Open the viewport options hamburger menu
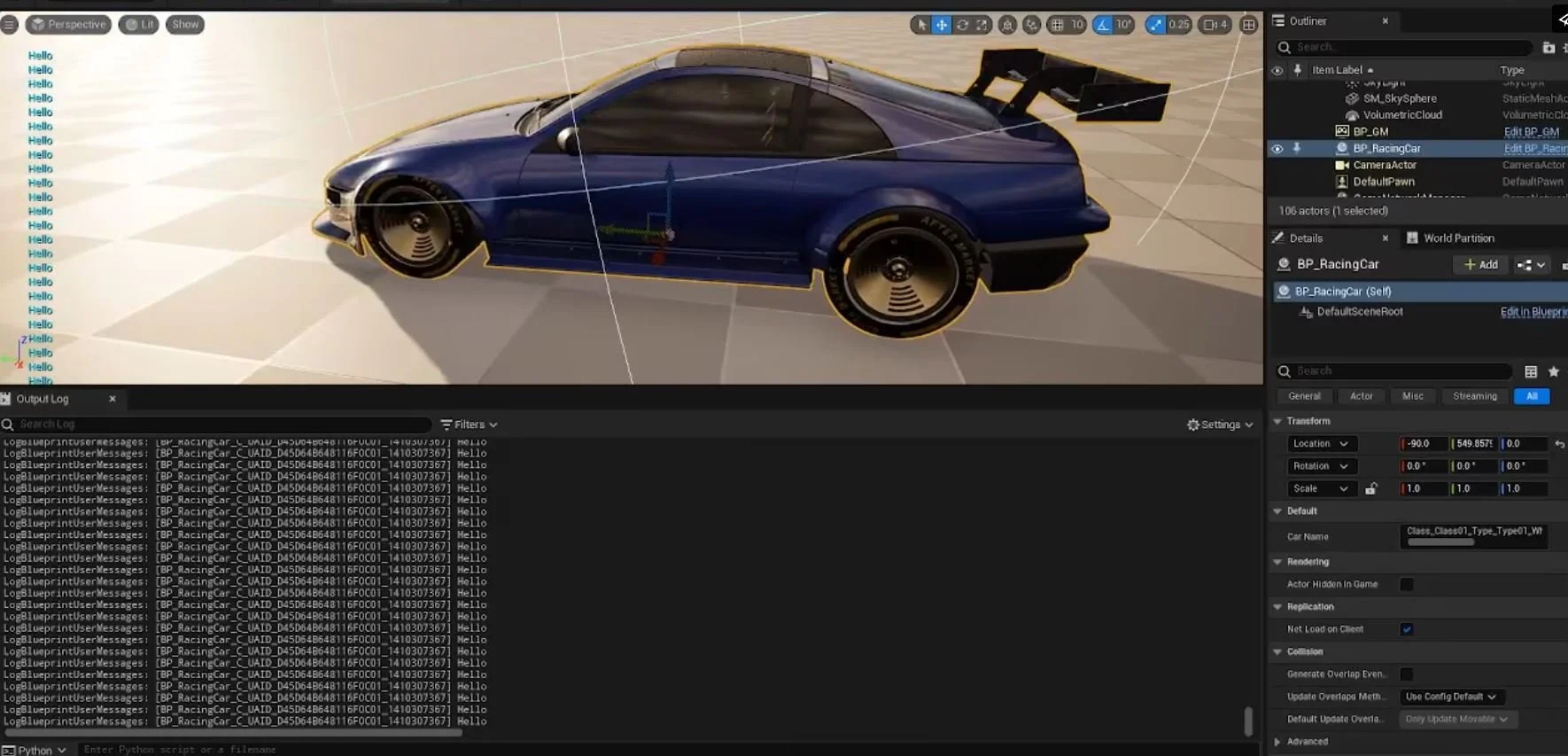This screenshot has height=756, width=1568. pos(9,25)
